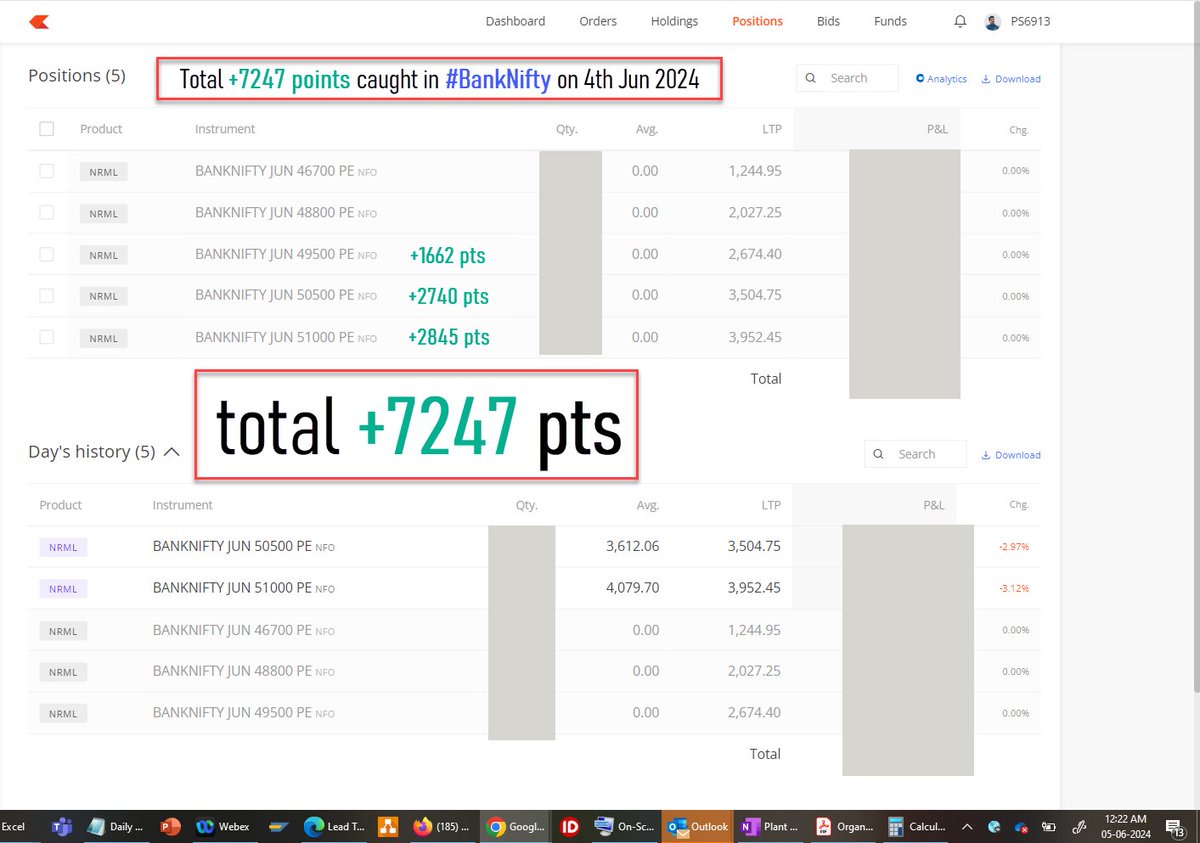Open the Orders tab
The width and height of the screenshot is (1200, 843).
598,21
